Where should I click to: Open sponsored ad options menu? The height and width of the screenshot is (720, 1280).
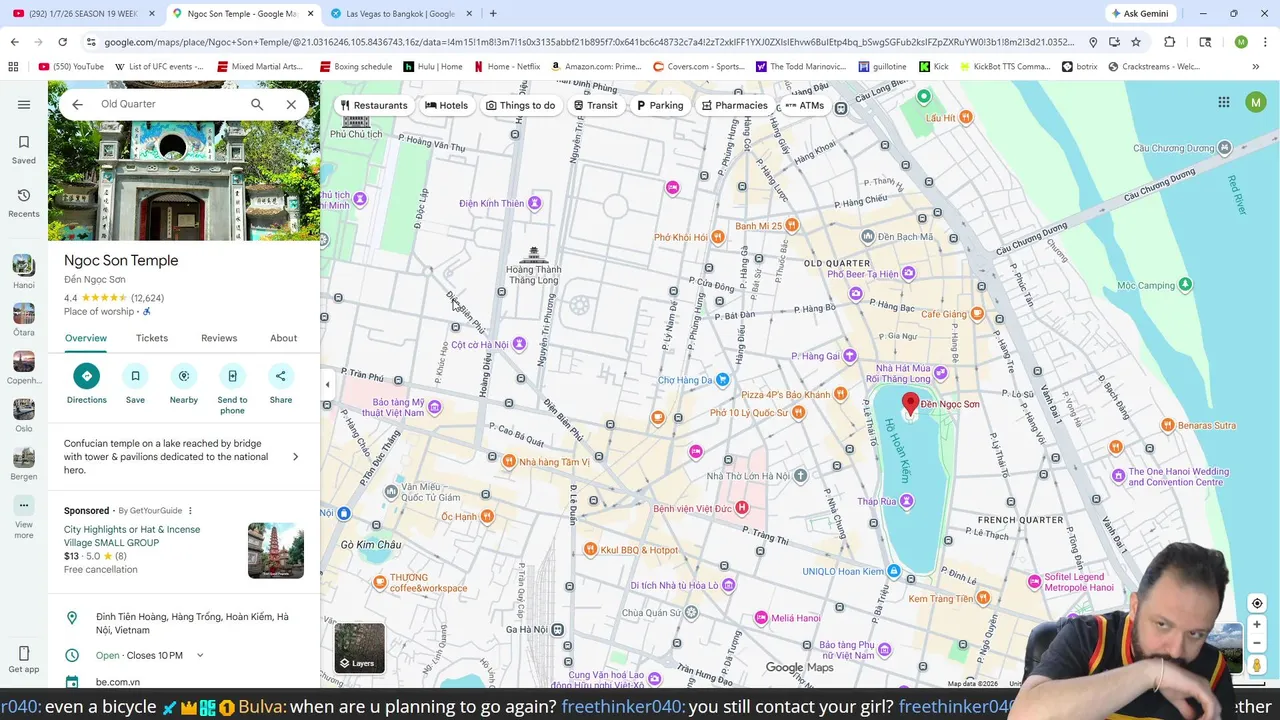pyautogui.click(x=190, y=511)
